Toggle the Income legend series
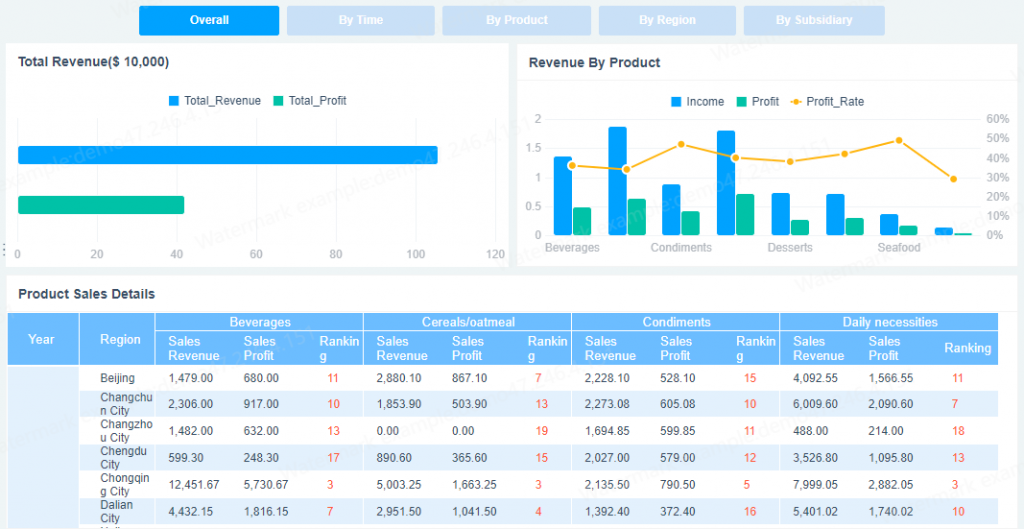The image size is (1024, 529). coord(697,102)
